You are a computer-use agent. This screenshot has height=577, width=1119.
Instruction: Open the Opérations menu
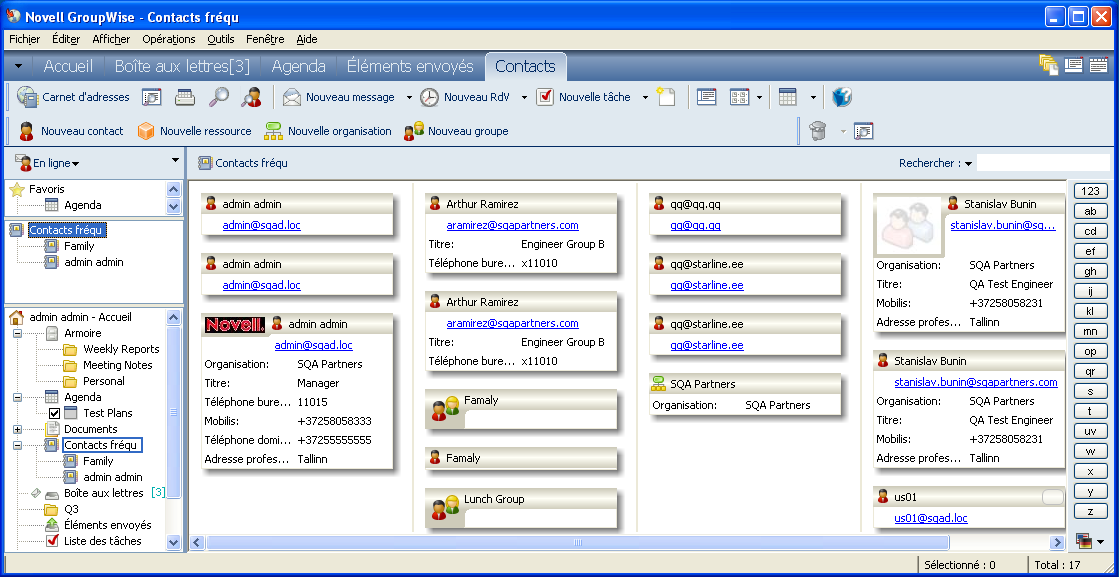tap(168, 39)
